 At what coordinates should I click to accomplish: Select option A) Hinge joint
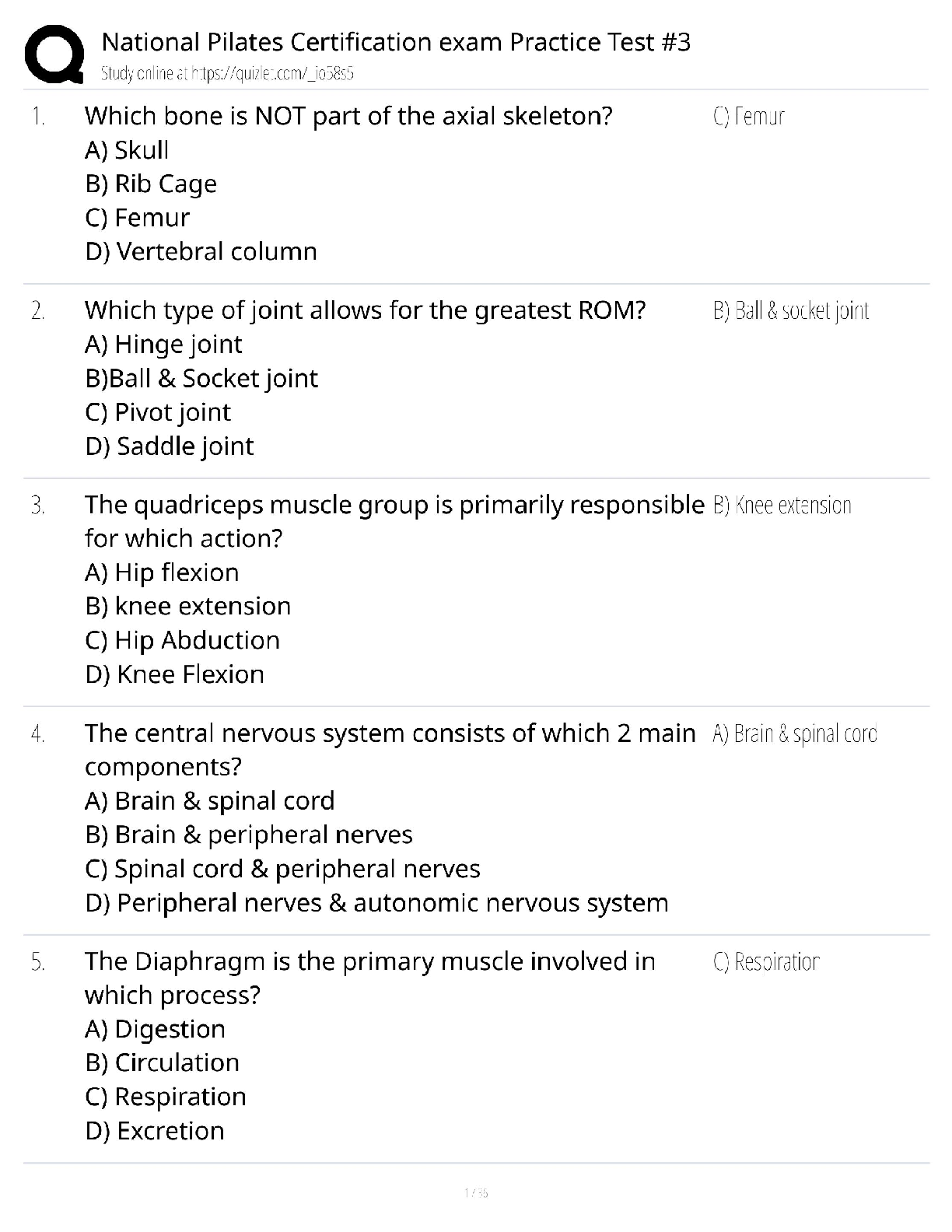[163, 345]
